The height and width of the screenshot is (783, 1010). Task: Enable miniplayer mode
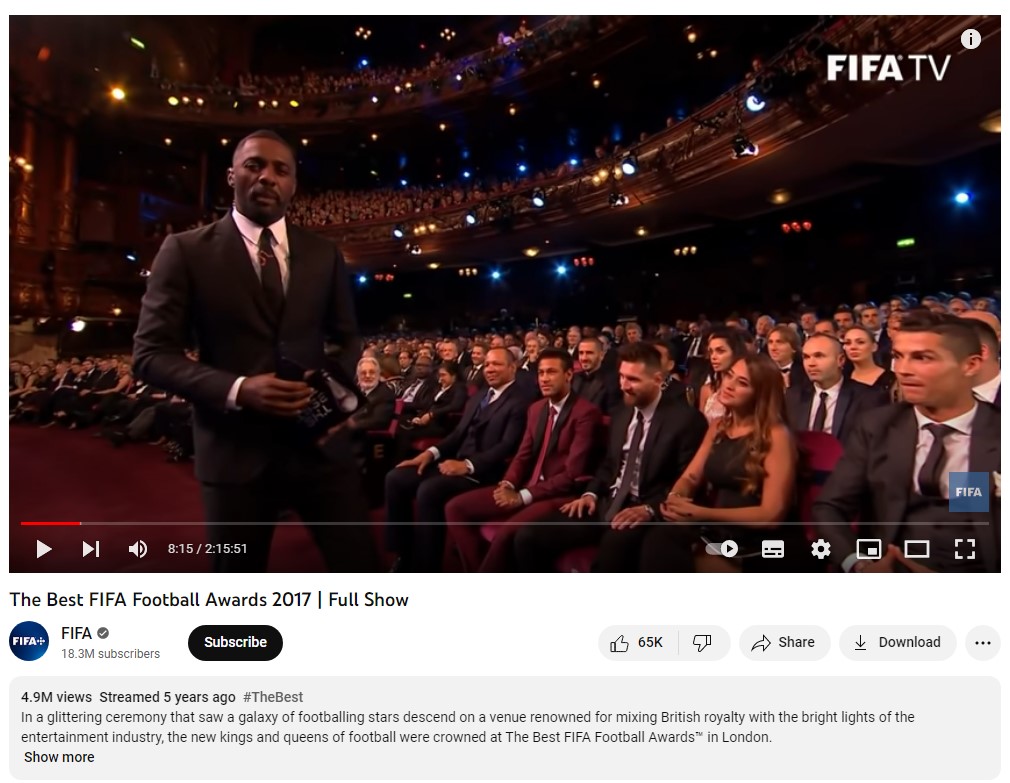pyautogui.click(x=869, y=549)
